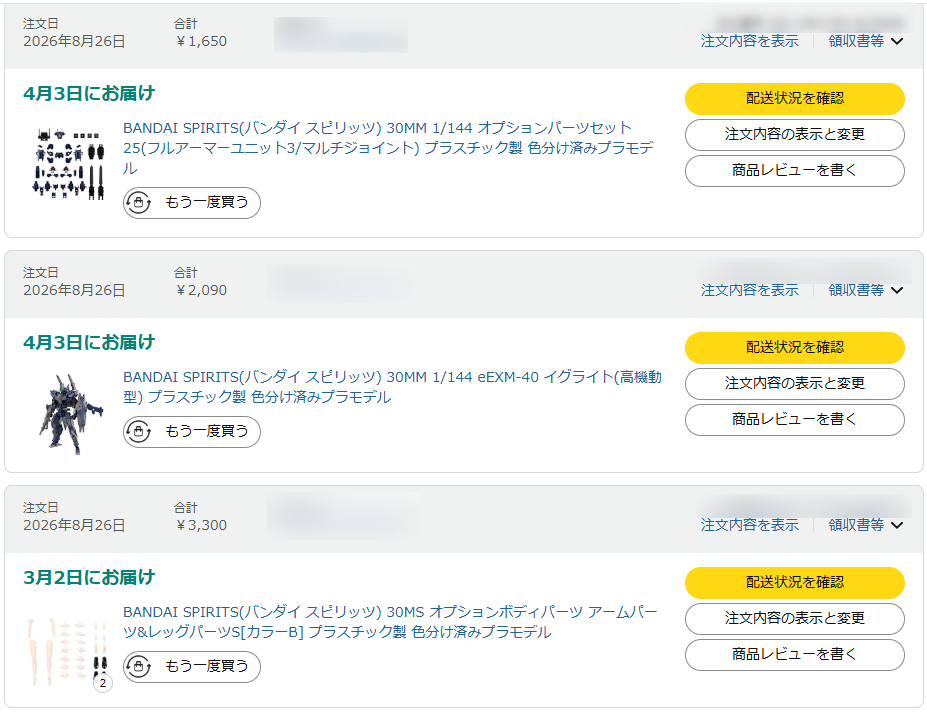Image resolution: width=927 pixels, height=712 pixels.
Task: Expand the 領収書等 dropdown for the ¥2,090 order
Action: point(866,290)
